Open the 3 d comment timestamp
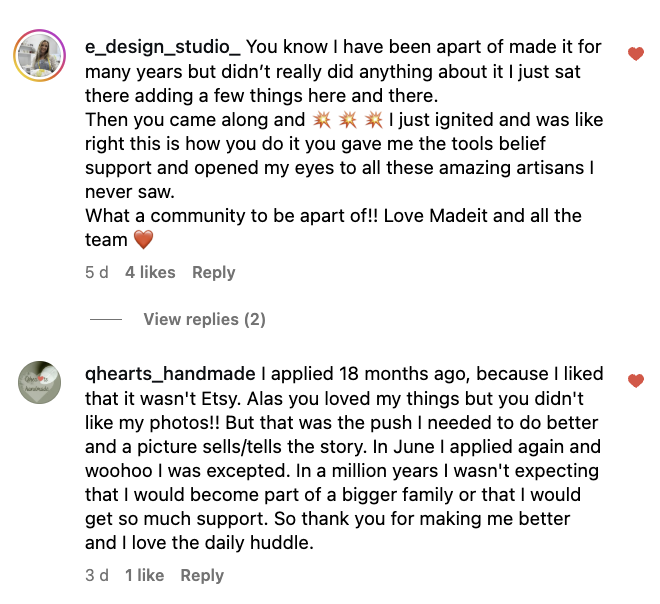The image size is (660, 604). coord(97,575)
